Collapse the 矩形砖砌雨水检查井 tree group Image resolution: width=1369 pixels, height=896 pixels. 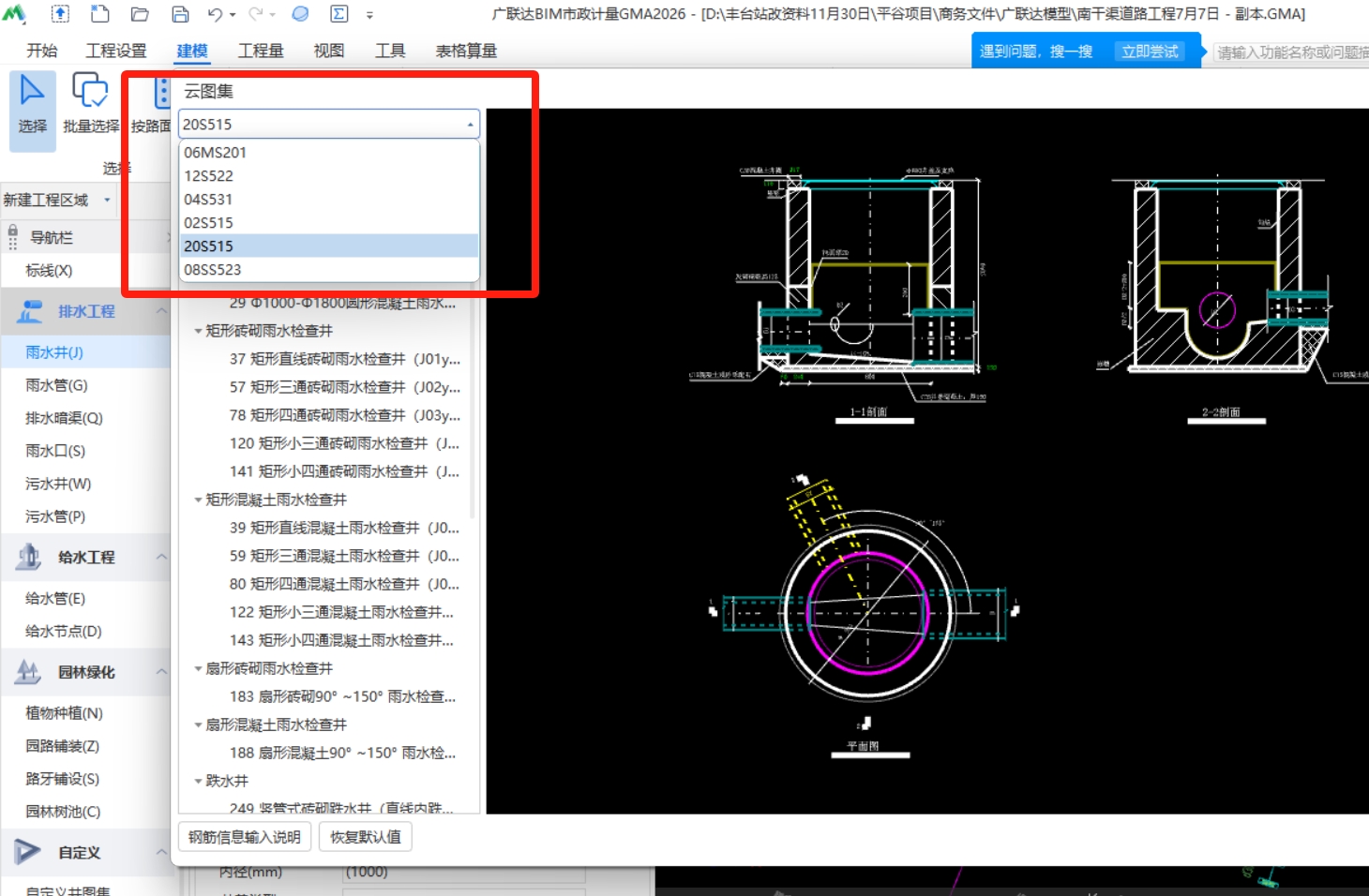(198, 331)
